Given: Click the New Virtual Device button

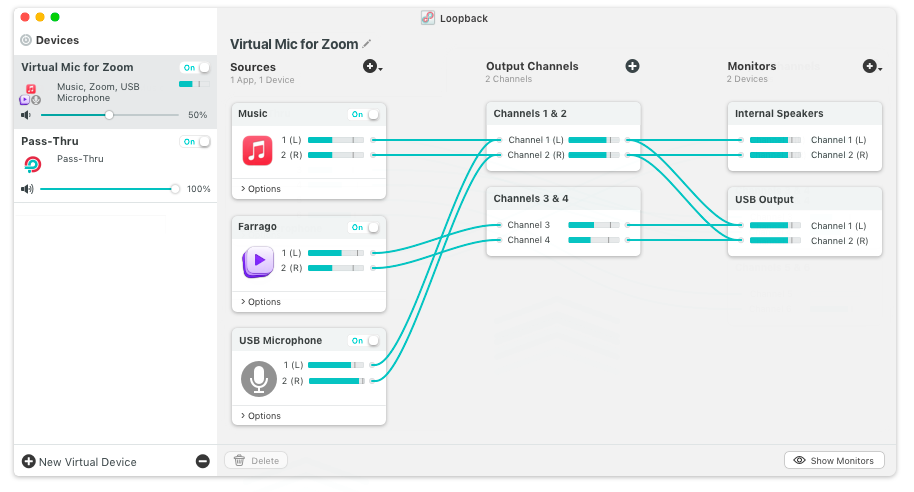Looking at the screenshot, I should coord(79,462).
